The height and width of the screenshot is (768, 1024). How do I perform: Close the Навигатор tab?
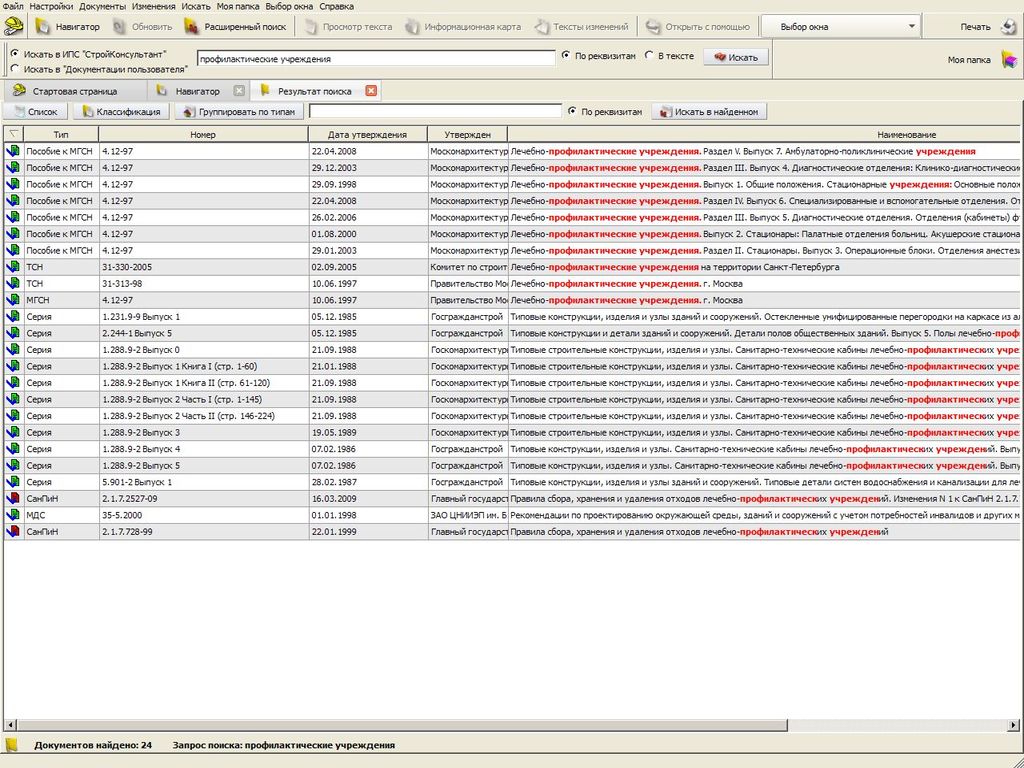pyautogui.click(x=239, y=91)
